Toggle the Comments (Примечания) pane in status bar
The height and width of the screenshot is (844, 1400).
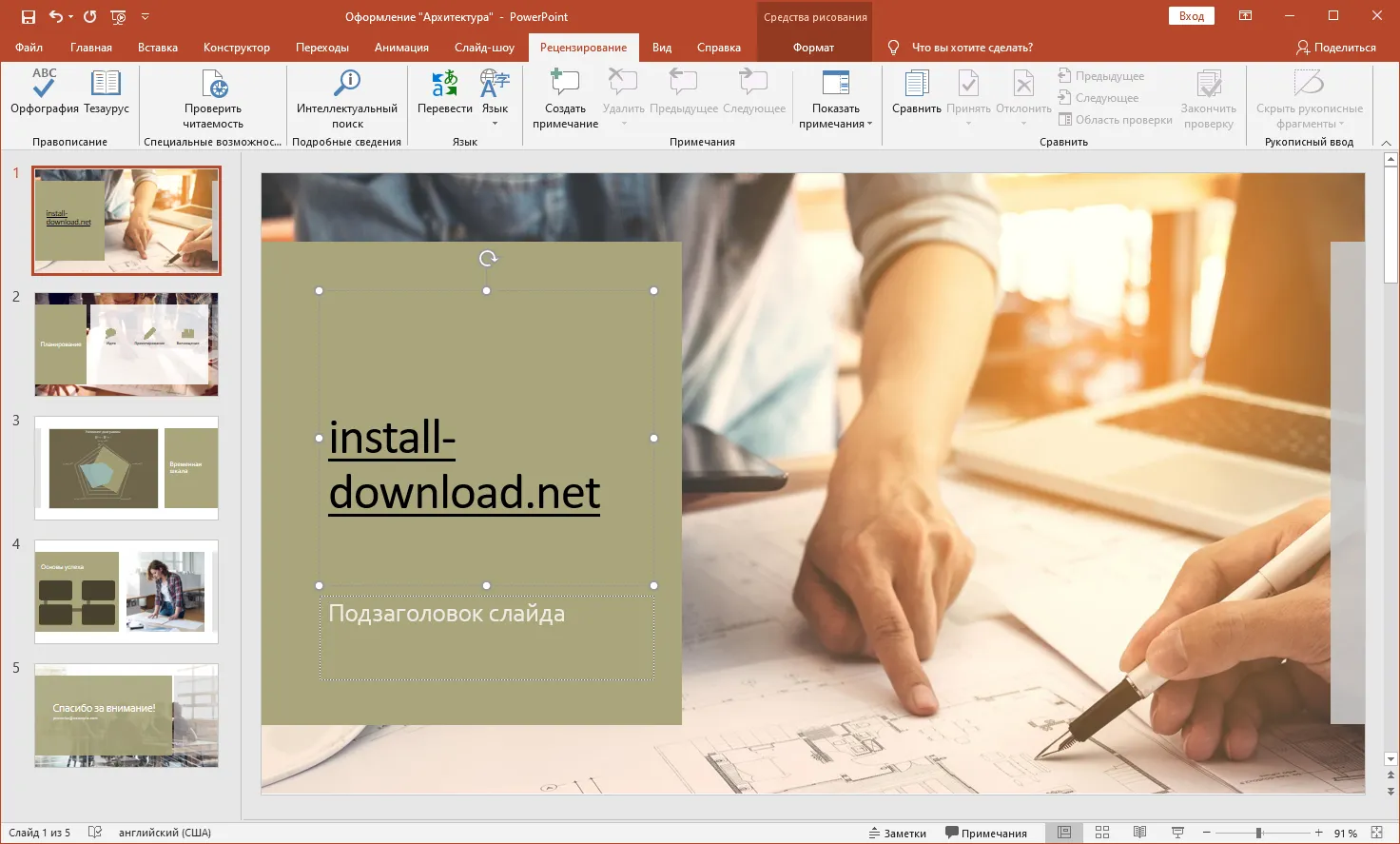coord(985,833)
